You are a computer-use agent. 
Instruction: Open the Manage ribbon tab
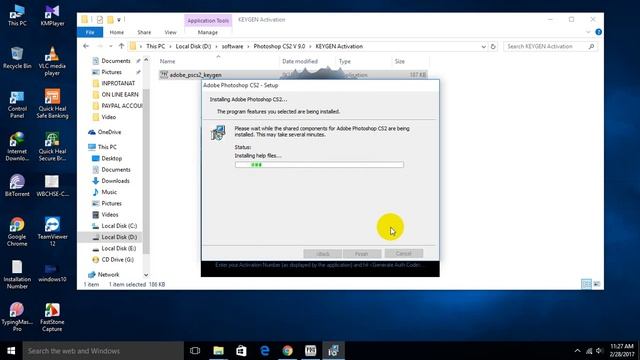(x=208, y=32)
